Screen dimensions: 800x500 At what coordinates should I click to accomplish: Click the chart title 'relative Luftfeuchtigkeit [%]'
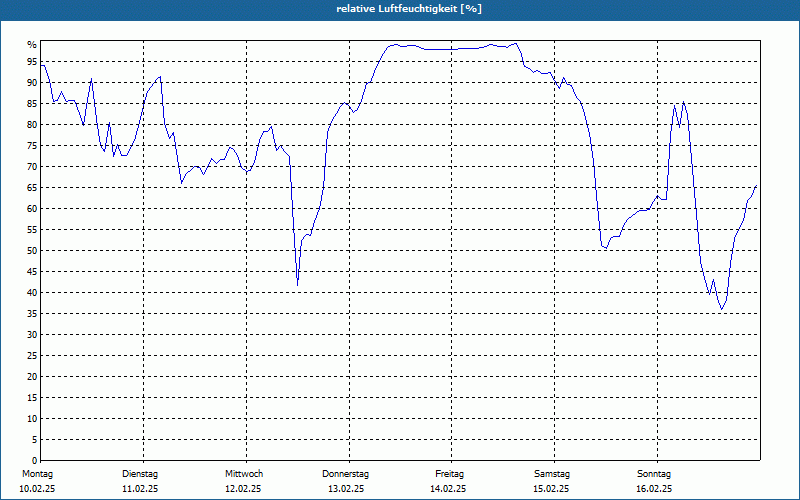[409, 9]
